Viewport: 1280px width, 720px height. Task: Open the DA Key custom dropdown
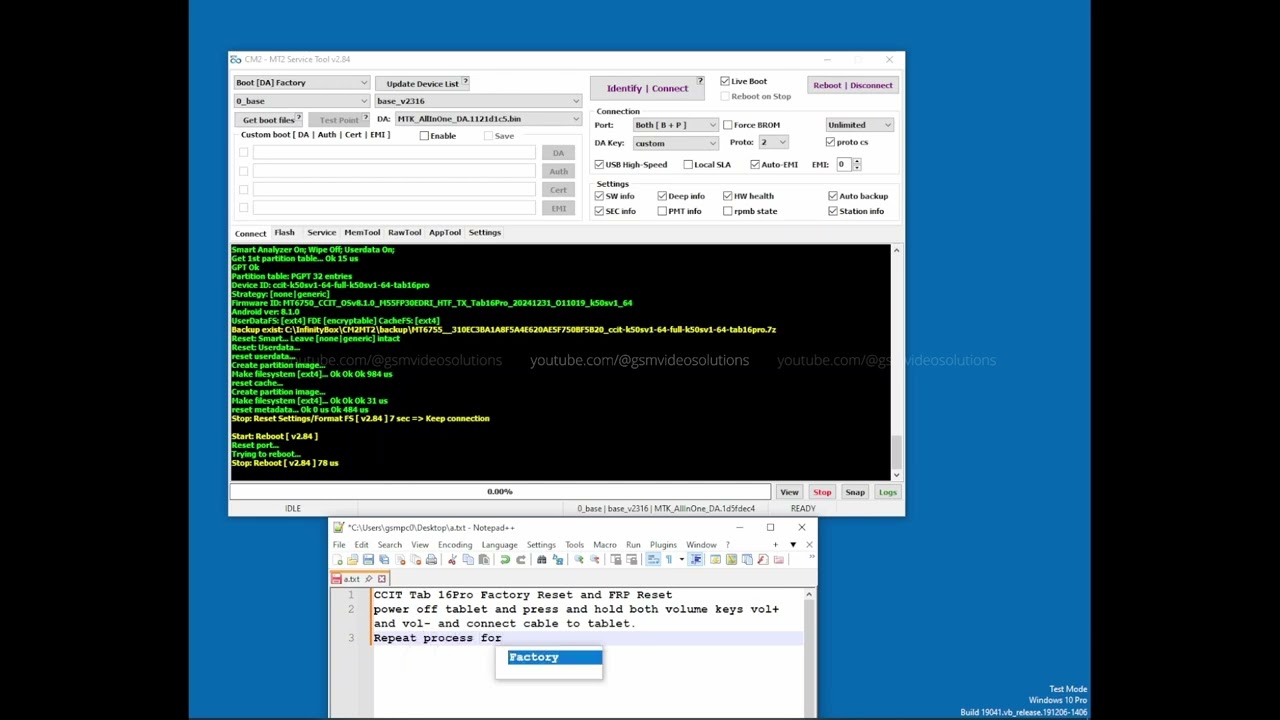pos(675,143)
